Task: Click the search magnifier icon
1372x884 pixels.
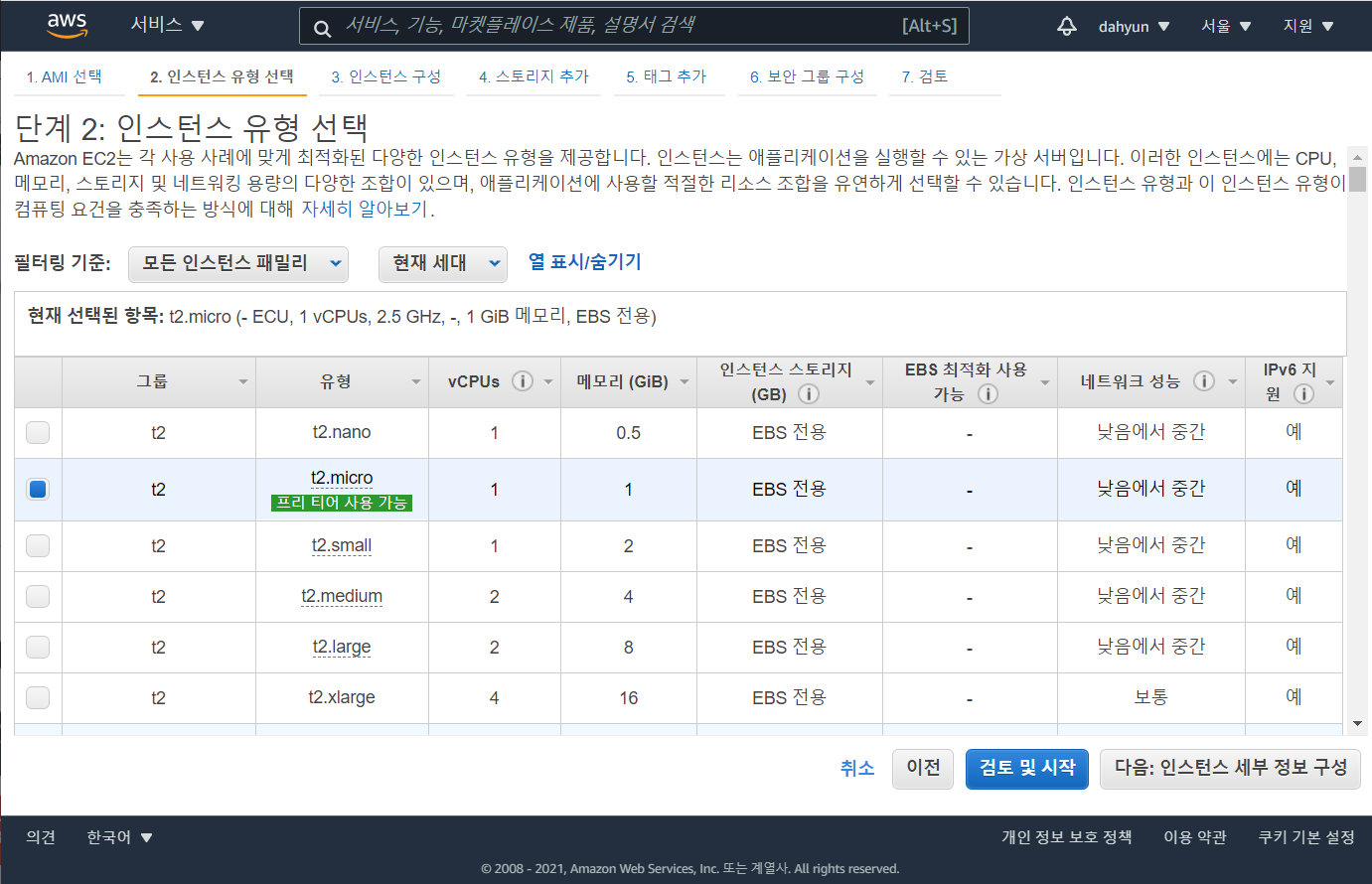Action: pos(322,28)
